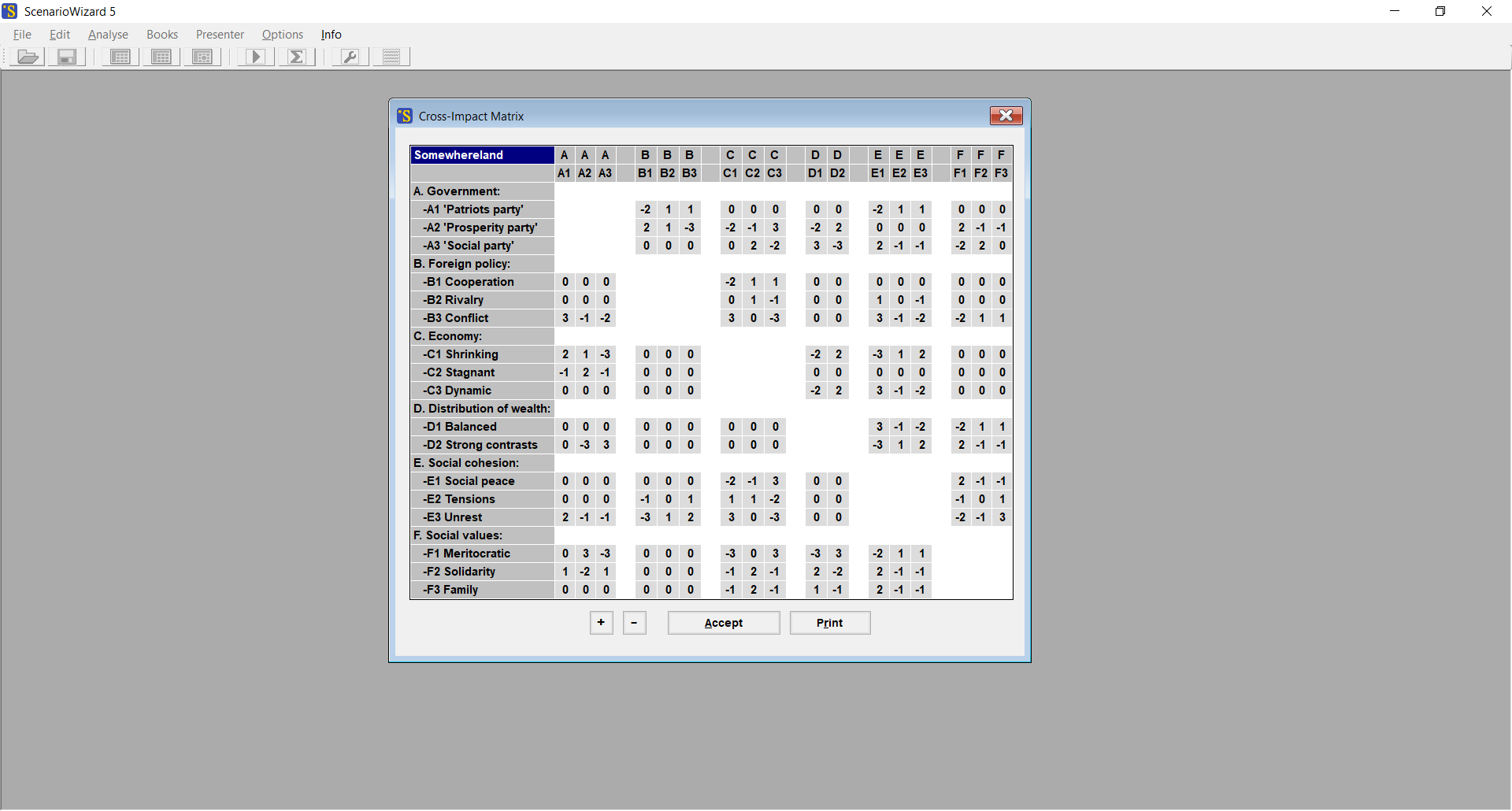Click column header E2

point(900,173)
